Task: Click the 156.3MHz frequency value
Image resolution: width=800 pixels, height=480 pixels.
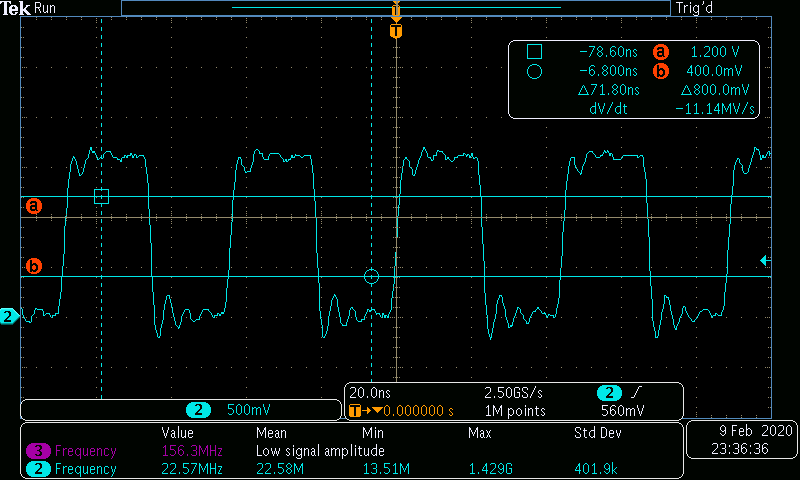Action: click(x=192, y=451)
